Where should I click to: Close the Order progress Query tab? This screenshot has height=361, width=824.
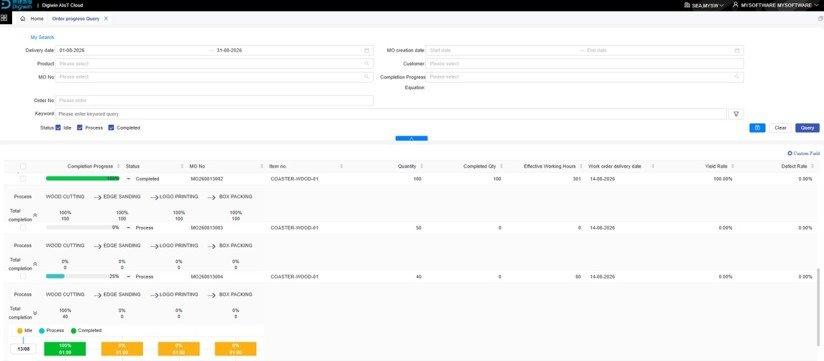click(x=106, y=18)
